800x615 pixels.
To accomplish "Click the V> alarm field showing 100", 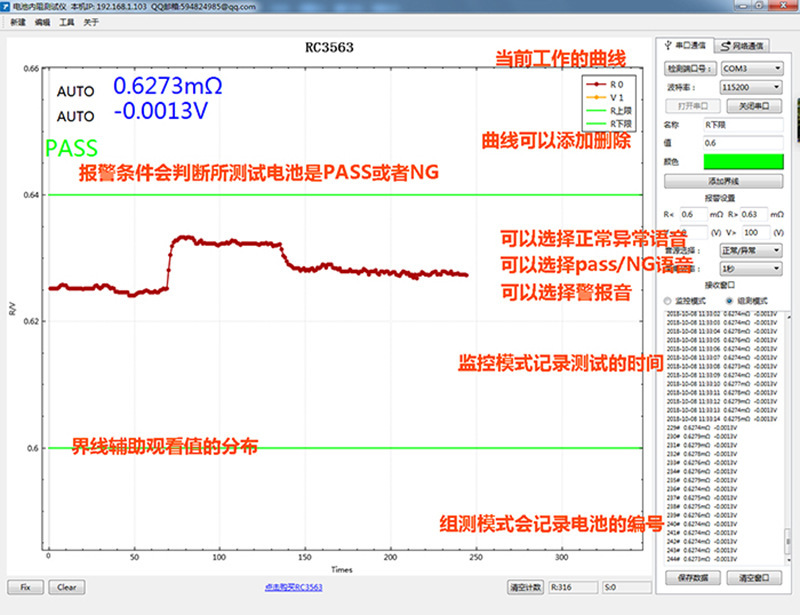I will (755, 233).
